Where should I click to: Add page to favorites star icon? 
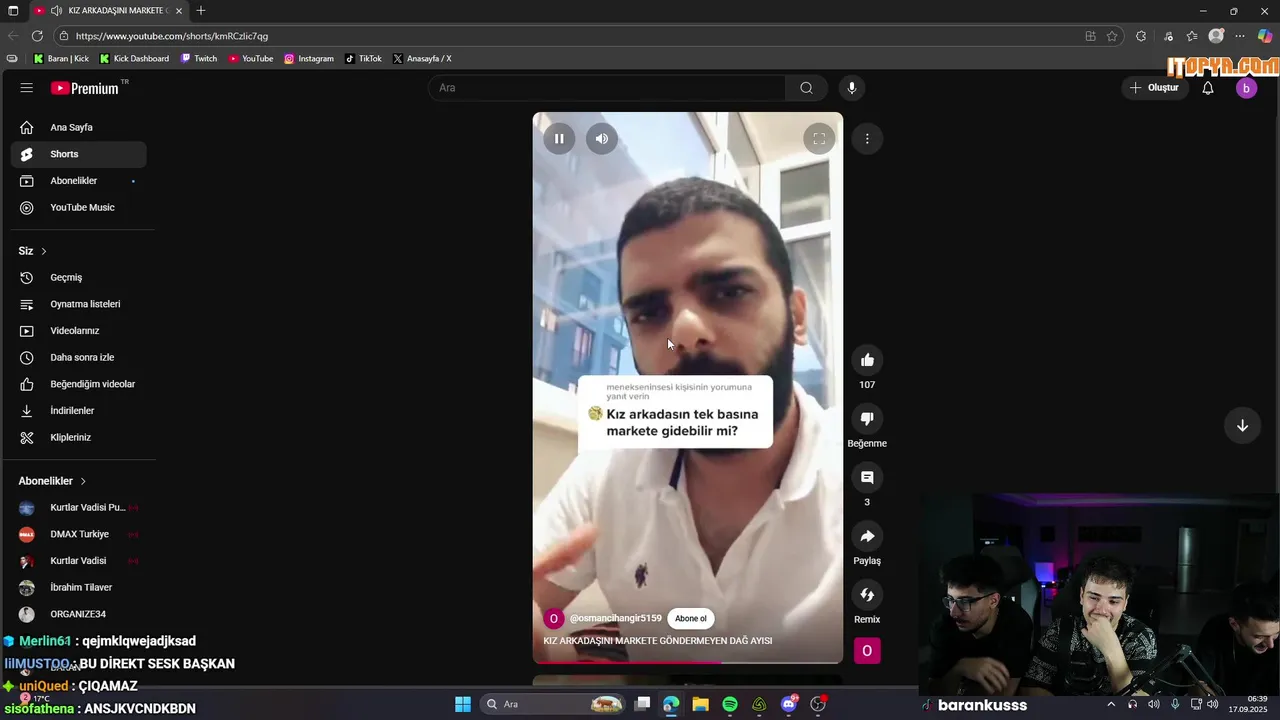(1112, 36)
